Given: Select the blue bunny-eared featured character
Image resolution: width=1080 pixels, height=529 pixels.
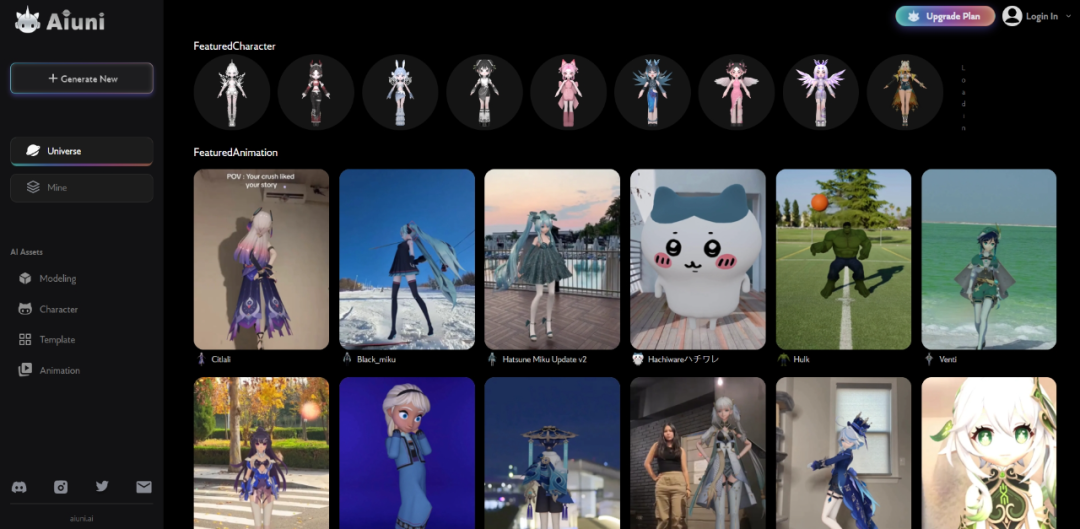Looking at the screenshot, I should click(x=400, y=92).
